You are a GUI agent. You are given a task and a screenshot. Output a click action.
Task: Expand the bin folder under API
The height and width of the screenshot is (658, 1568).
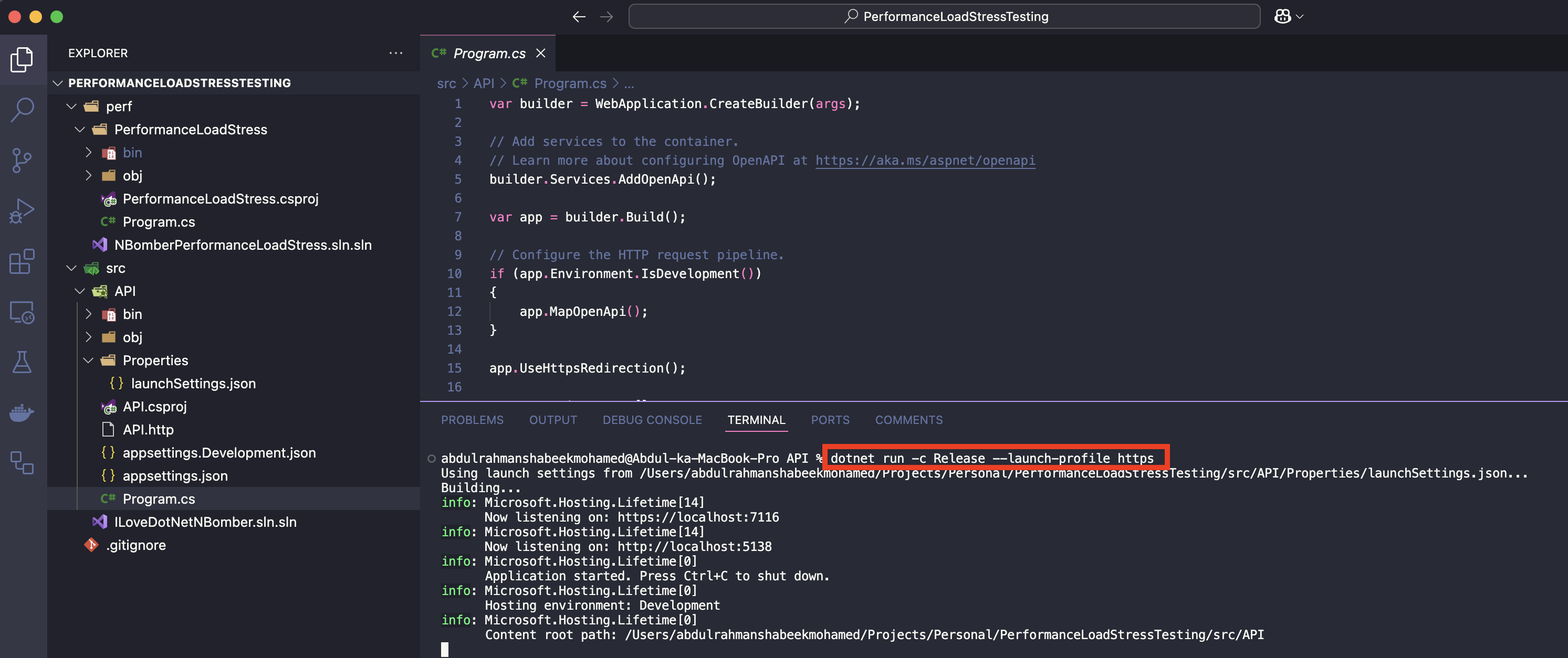click(88, 314)
